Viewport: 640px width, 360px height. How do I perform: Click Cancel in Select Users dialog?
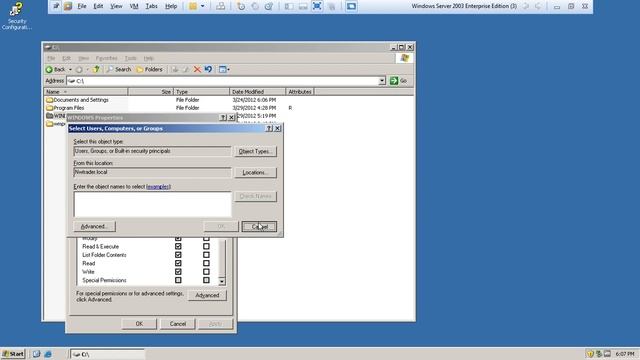(x=259, y=227)
